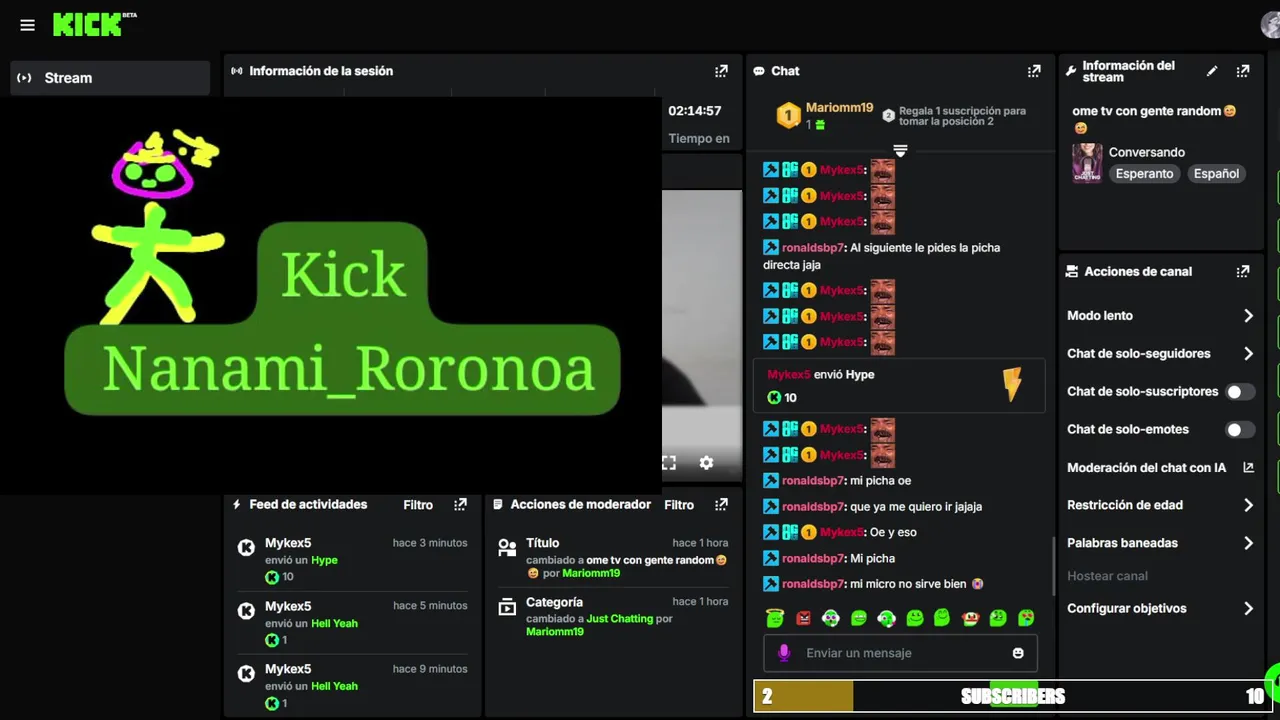The height and width of the screenshot is (720, 1280).
Task: Open external link for Moderación del chat con IA
Action: [x=1248, y=467]
